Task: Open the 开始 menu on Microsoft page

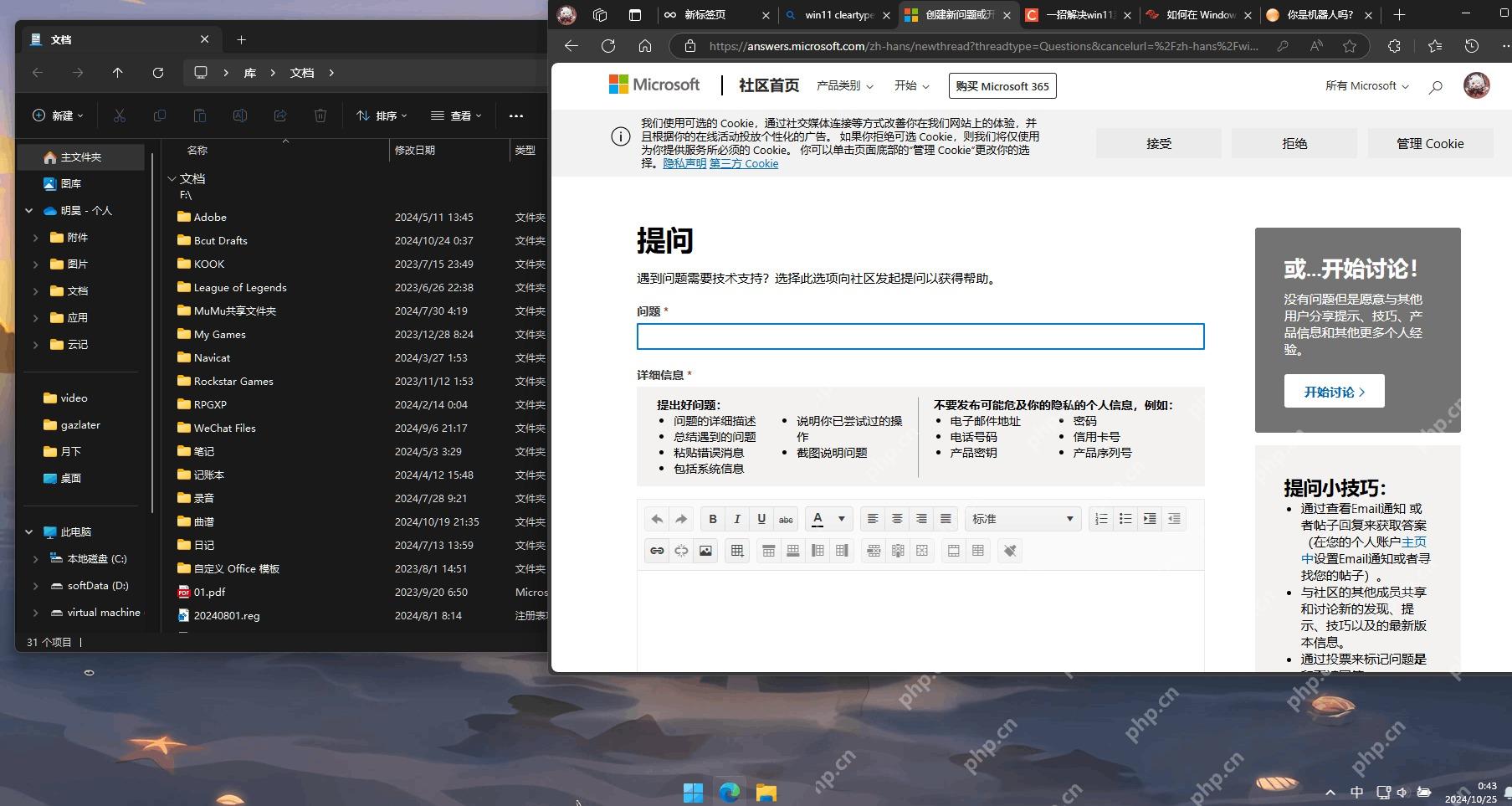Action: (x=911, y=85)
